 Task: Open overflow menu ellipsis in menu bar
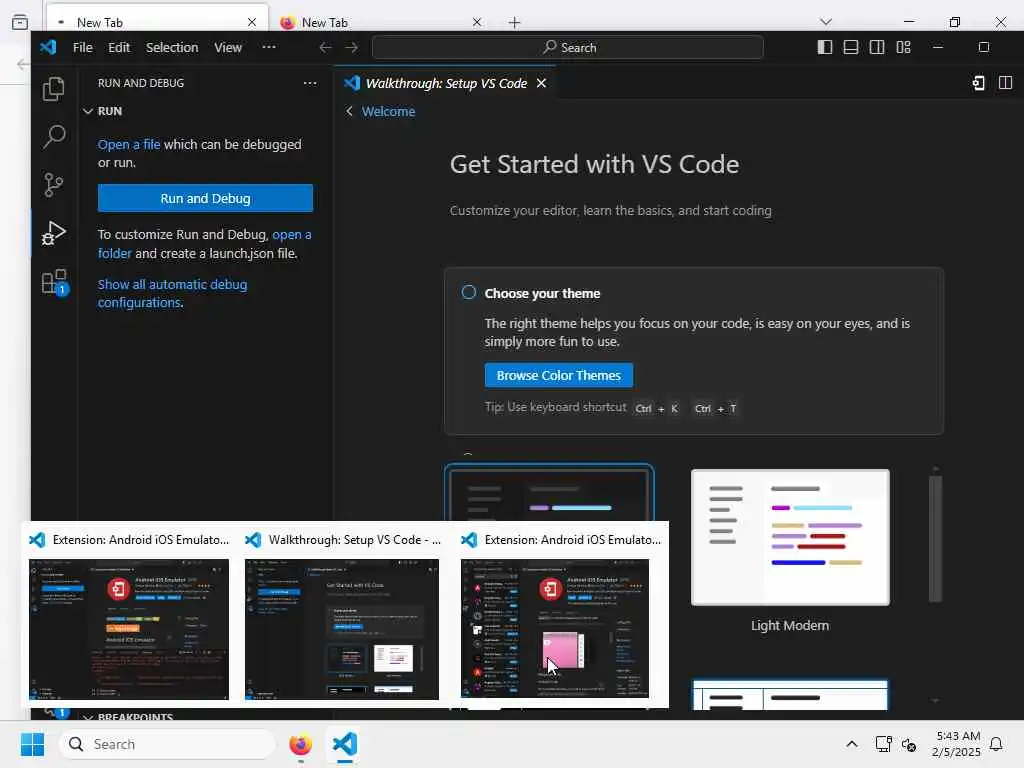tap(269, 47)
